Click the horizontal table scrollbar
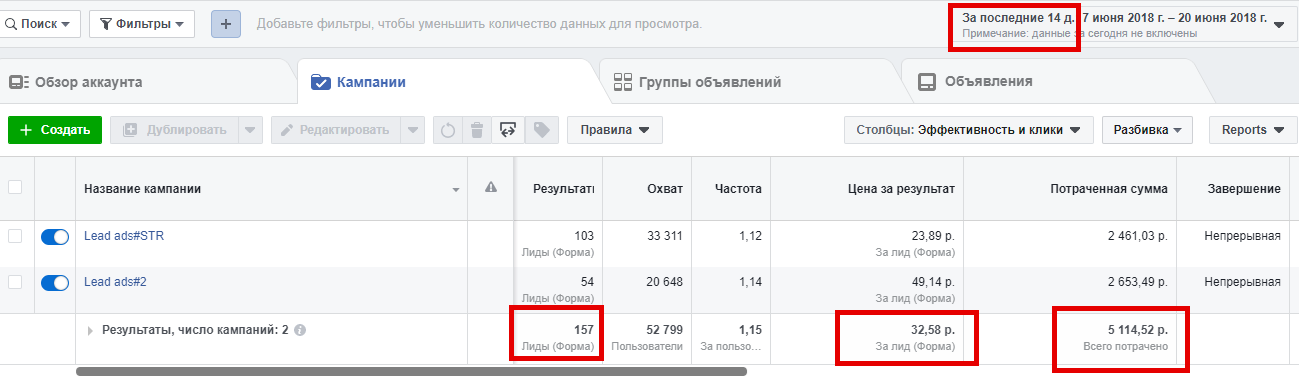This screenshot has width=1299, height=377. (x=410, y=371)
